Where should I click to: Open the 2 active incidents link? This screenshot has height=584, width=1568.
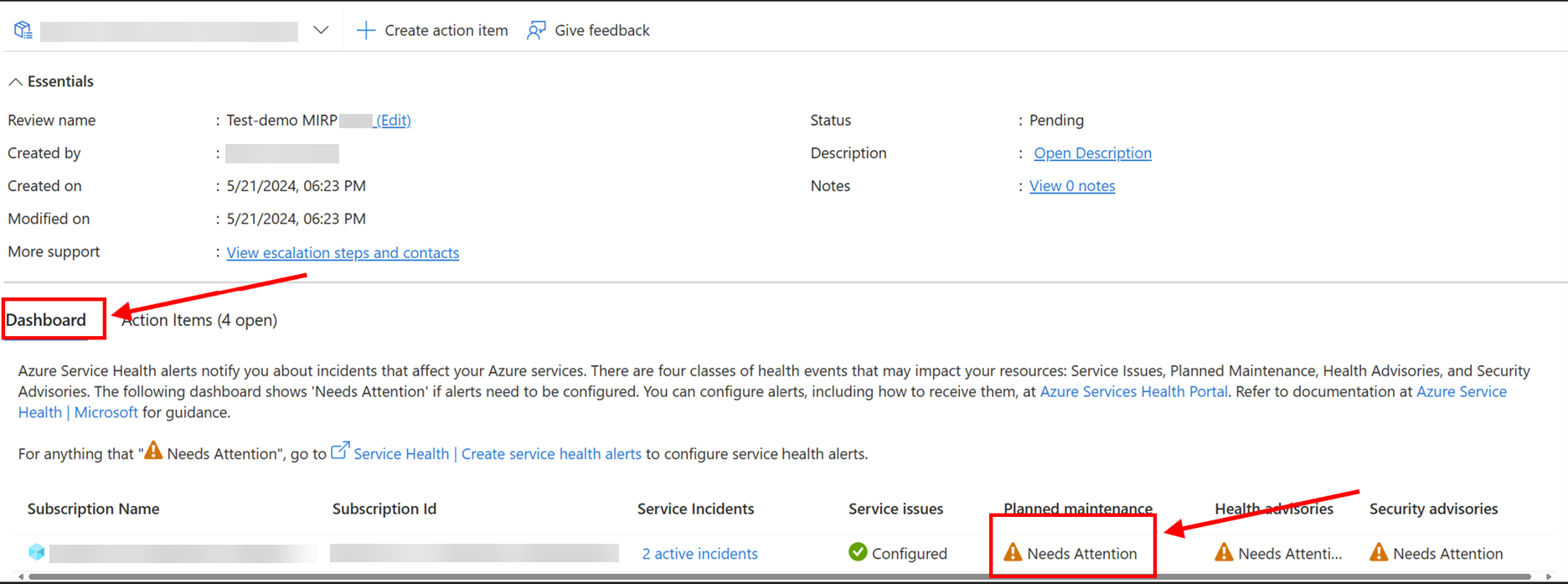[x=699, y=553]
